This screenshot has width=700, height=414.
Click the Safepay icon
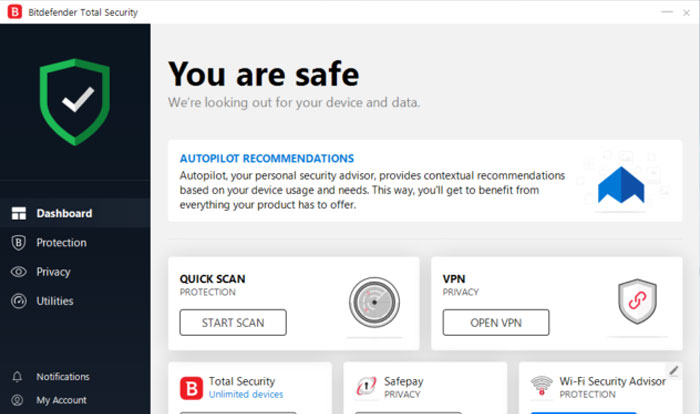pyautogui.click(x=364, y=387)
